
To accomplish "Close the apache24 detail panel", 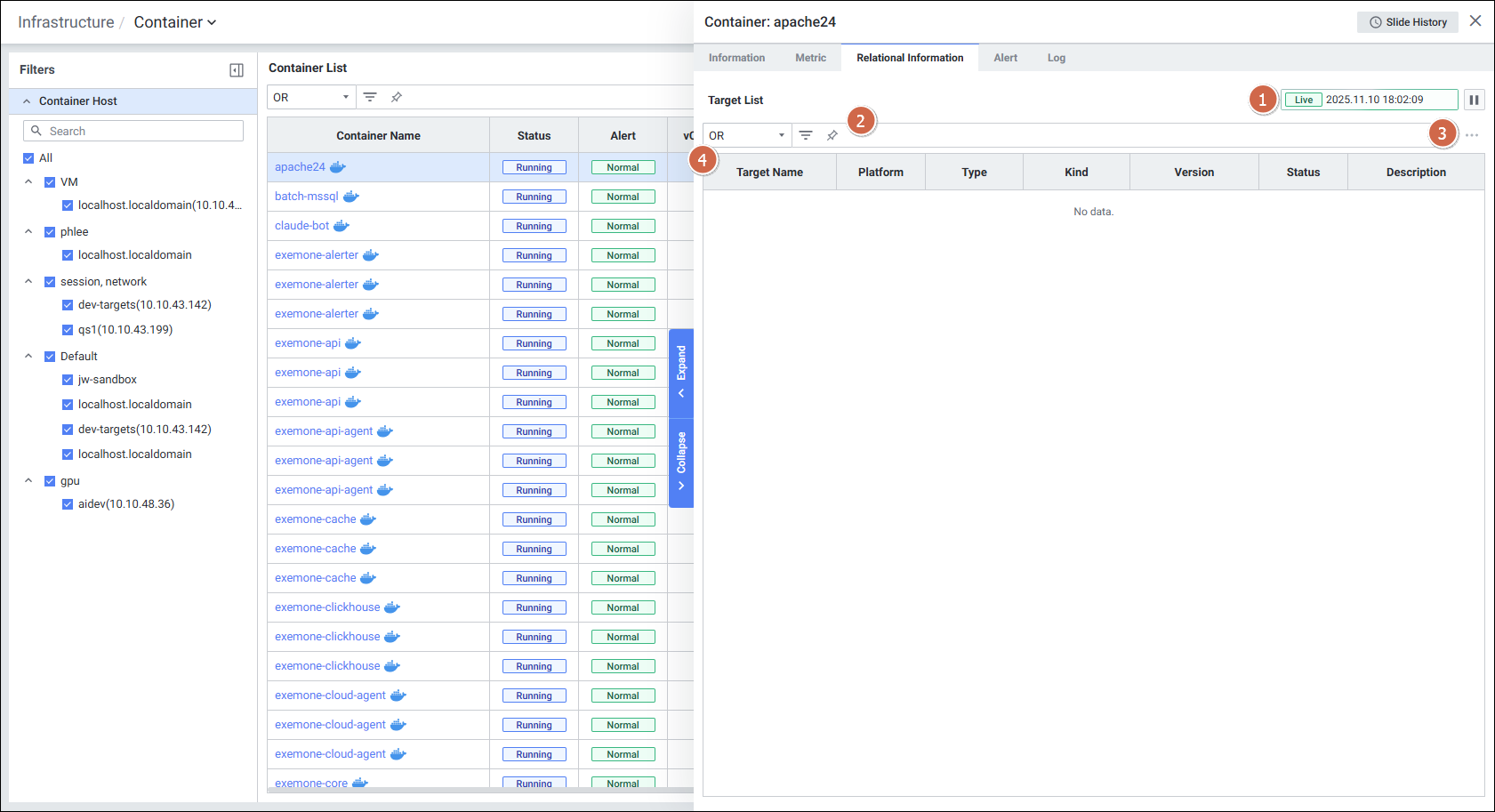I will 1475,21.
